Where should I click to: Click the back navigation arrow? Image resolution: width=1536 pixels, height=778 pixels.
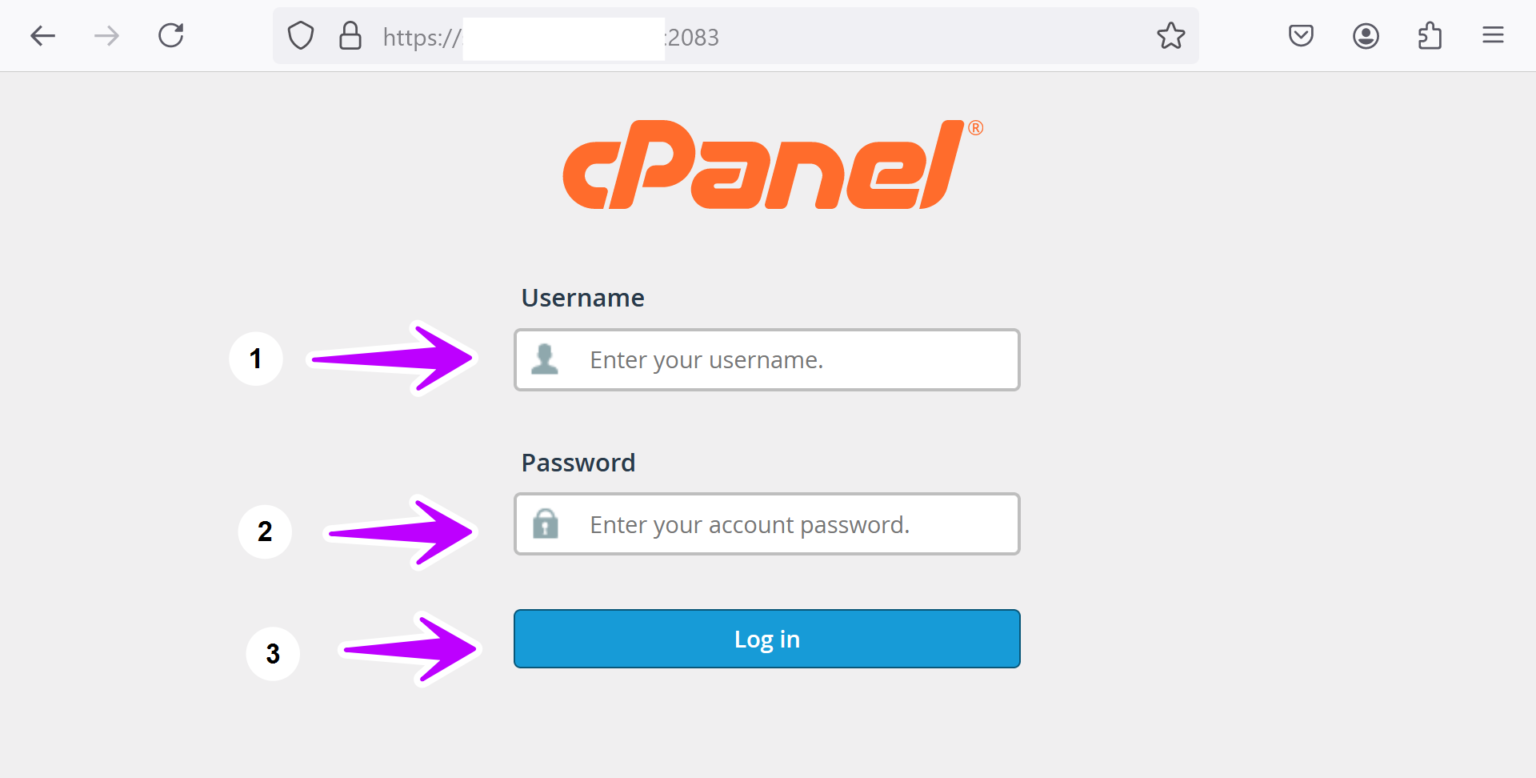(42, 35)
